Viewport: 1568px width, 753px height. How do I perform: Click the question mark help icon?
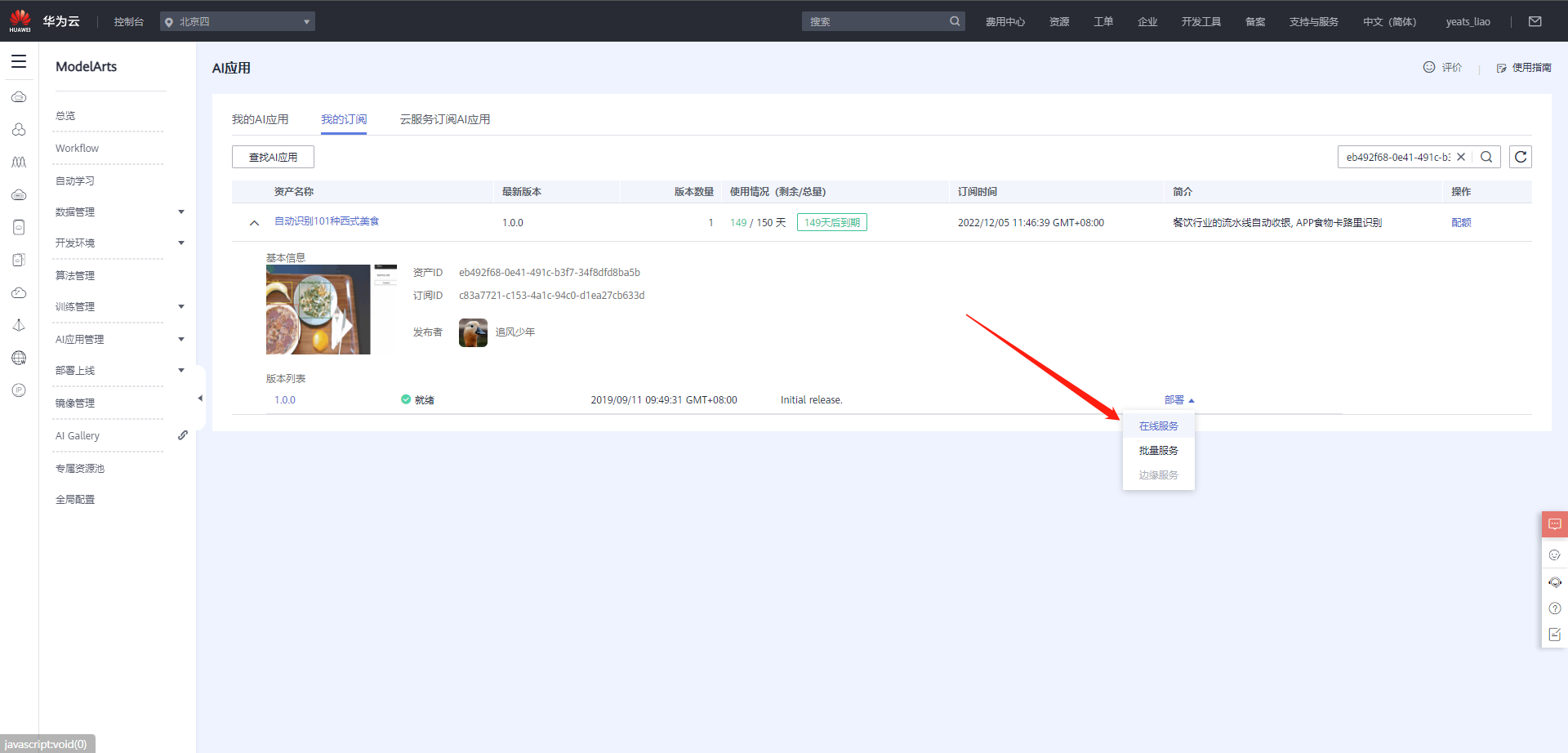click(x=1555, y=608)
